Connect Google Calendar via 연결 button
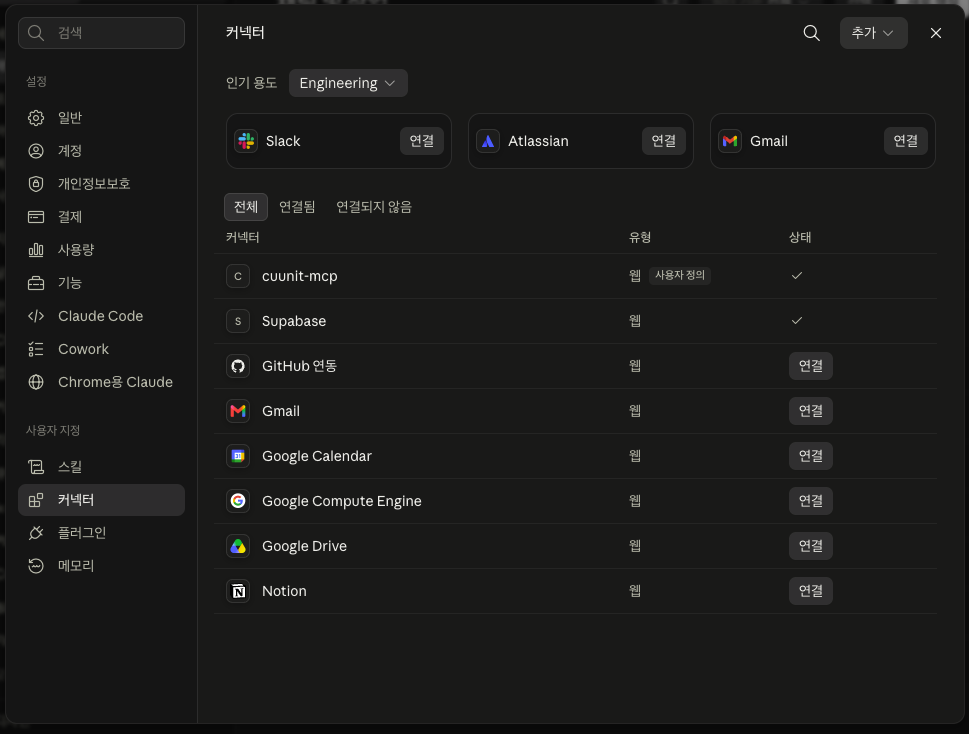 click(x=811, y=456)
